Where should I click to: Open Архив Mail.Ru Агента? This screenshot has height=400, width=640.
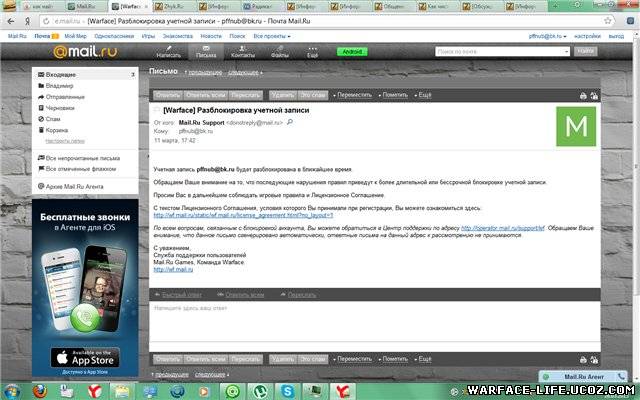point(71,186)
